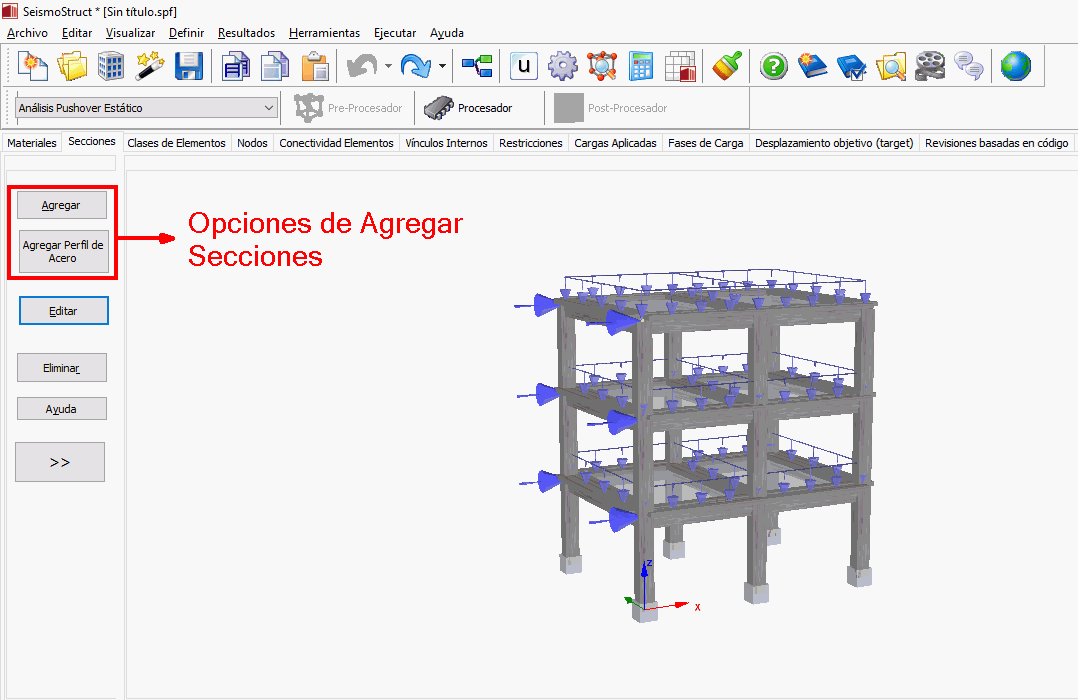Click the table grid export icon
This screenshot has height=700, width=1078.
click(x=680, y=67)
